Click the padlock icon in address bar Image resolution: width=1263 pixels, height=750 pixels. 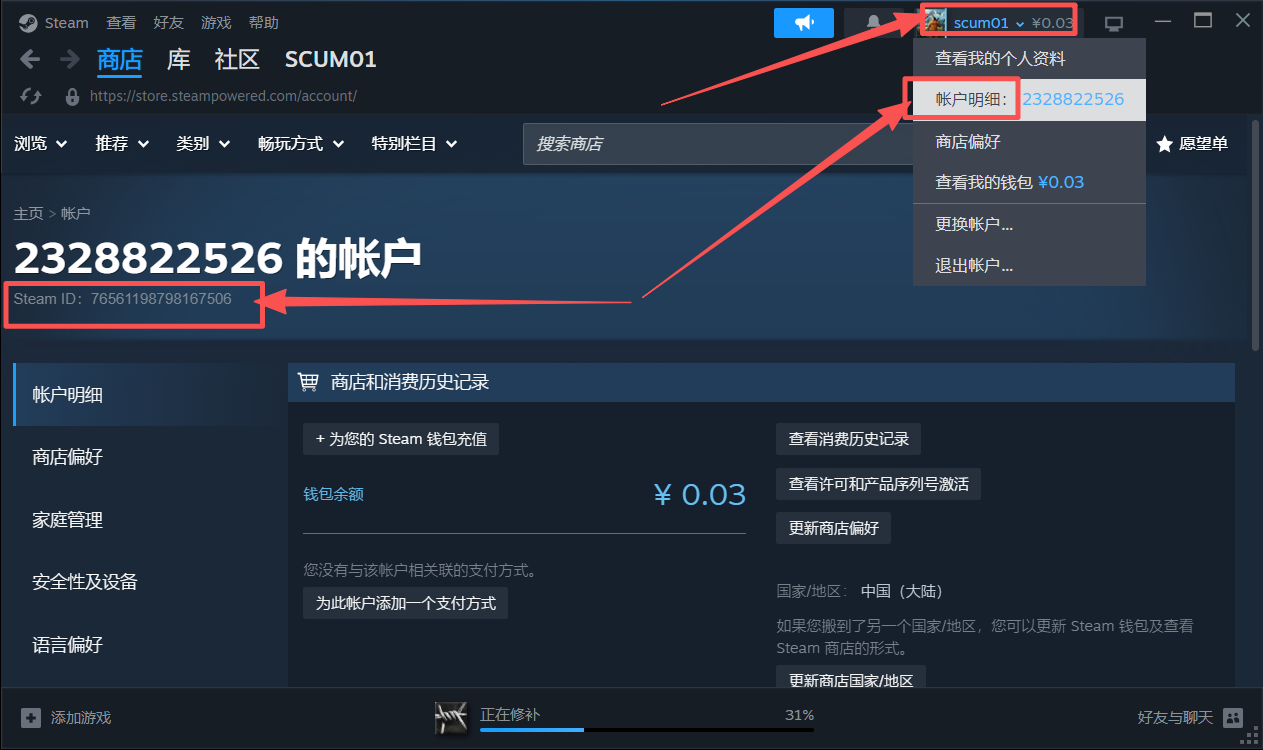click(71, 97)
